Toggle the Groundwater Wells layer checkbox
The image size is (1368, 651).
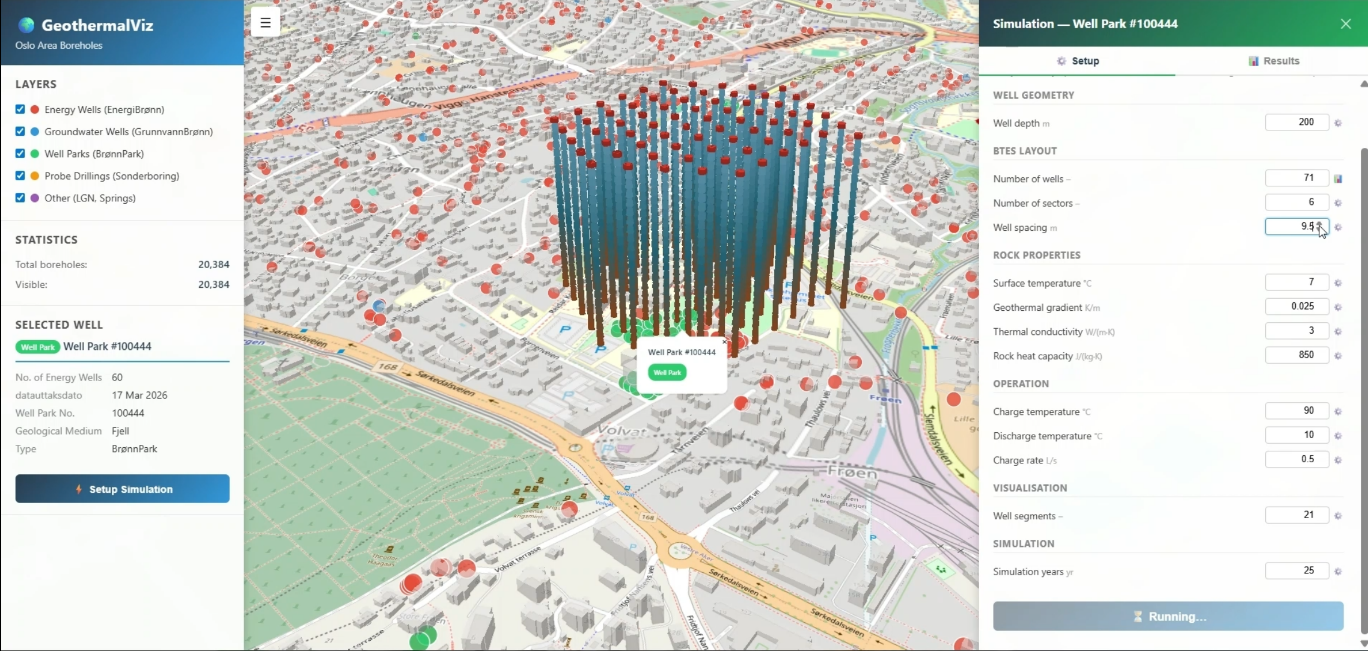click(20, 132)
